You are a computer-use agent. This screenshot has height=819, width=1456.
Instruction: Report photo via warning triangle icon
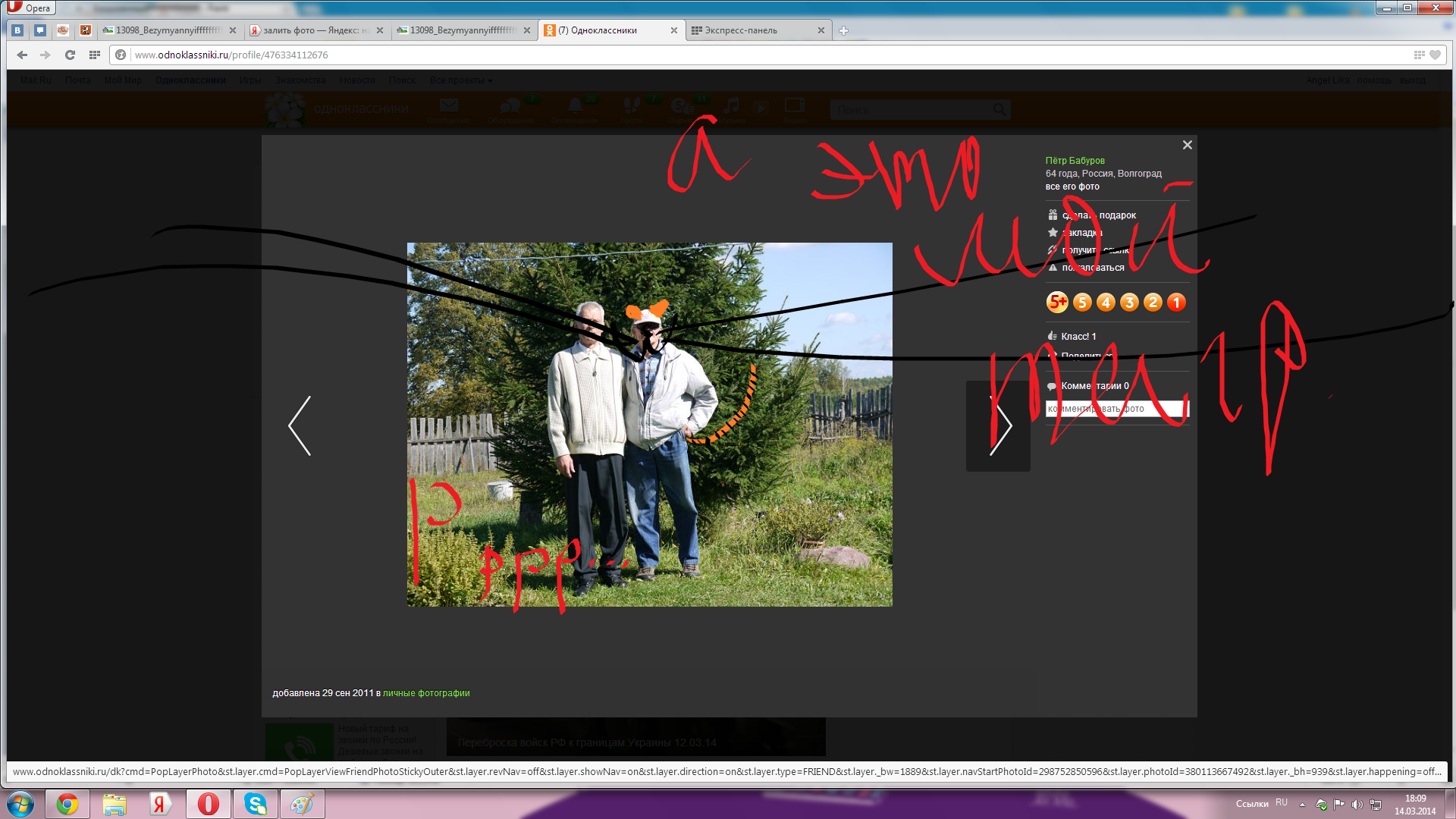[x=1053, y=268]
